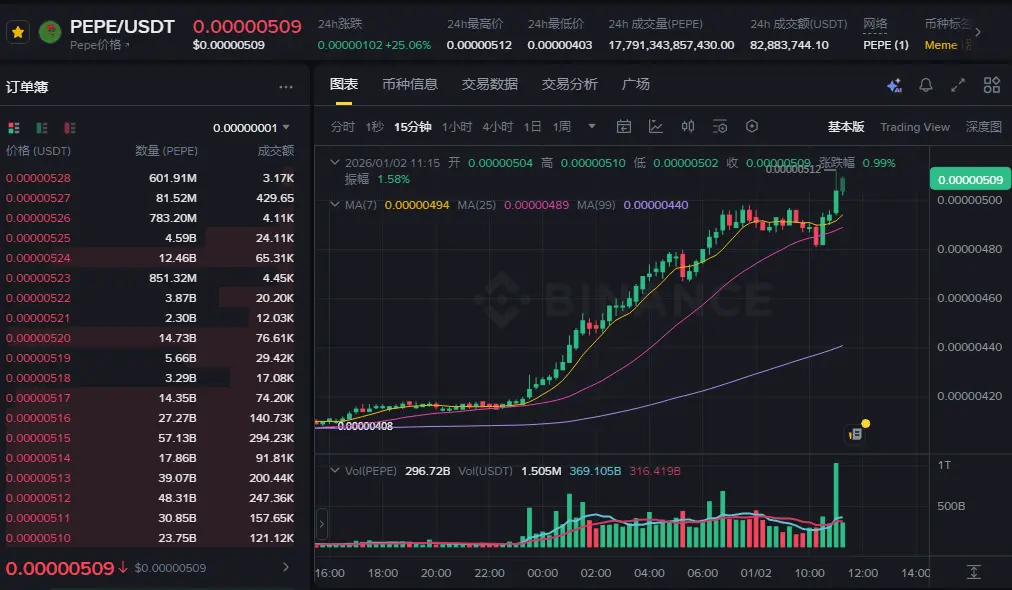The image size is (1012, 590).
Task: Show asks-only order book view
Action: [70, 128]
